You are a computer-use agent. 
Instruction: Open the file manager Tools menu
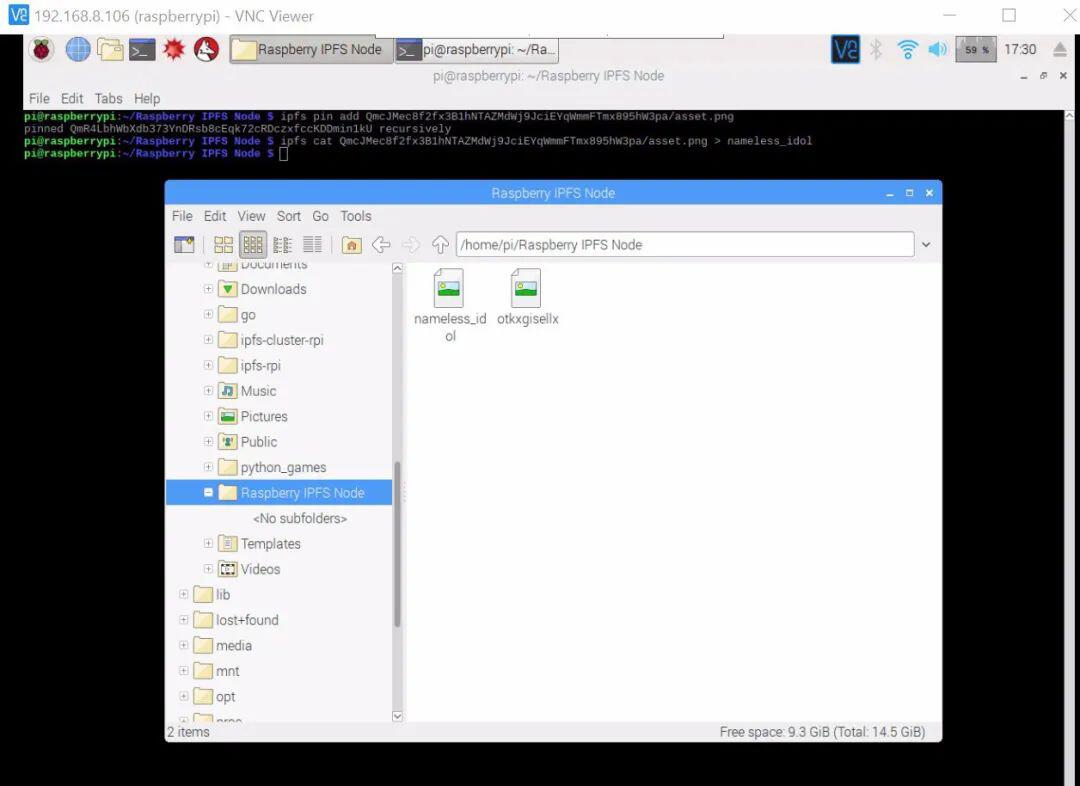(355, 216)
